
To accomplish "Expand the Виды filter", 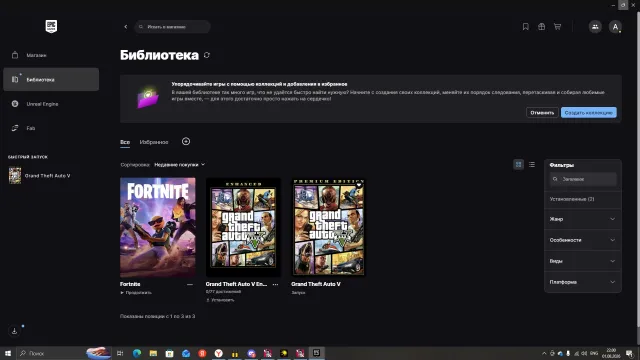I will pyautogui.click(x=582, y=261).
